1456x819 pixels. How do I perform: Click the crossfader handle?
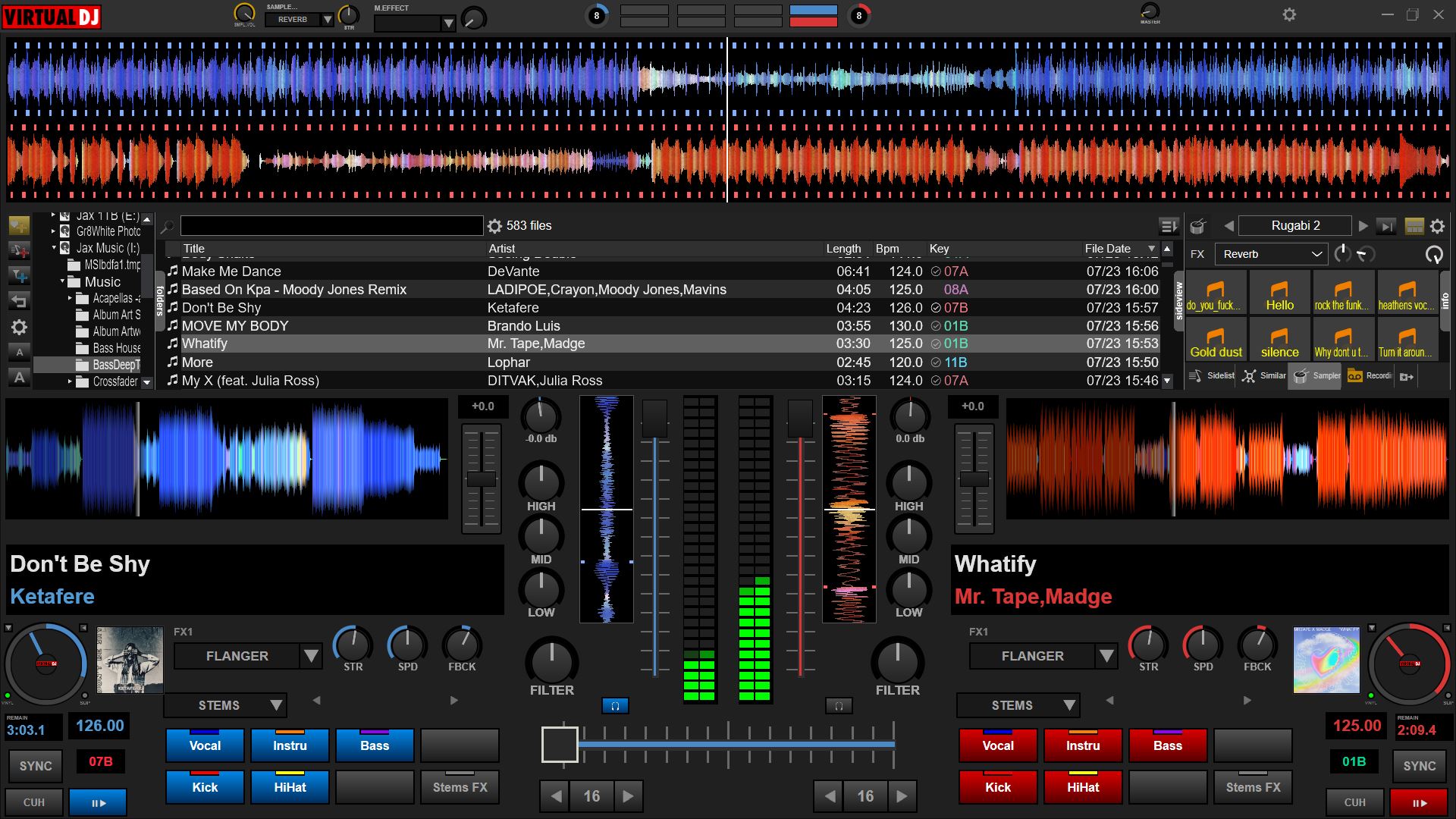560,744
